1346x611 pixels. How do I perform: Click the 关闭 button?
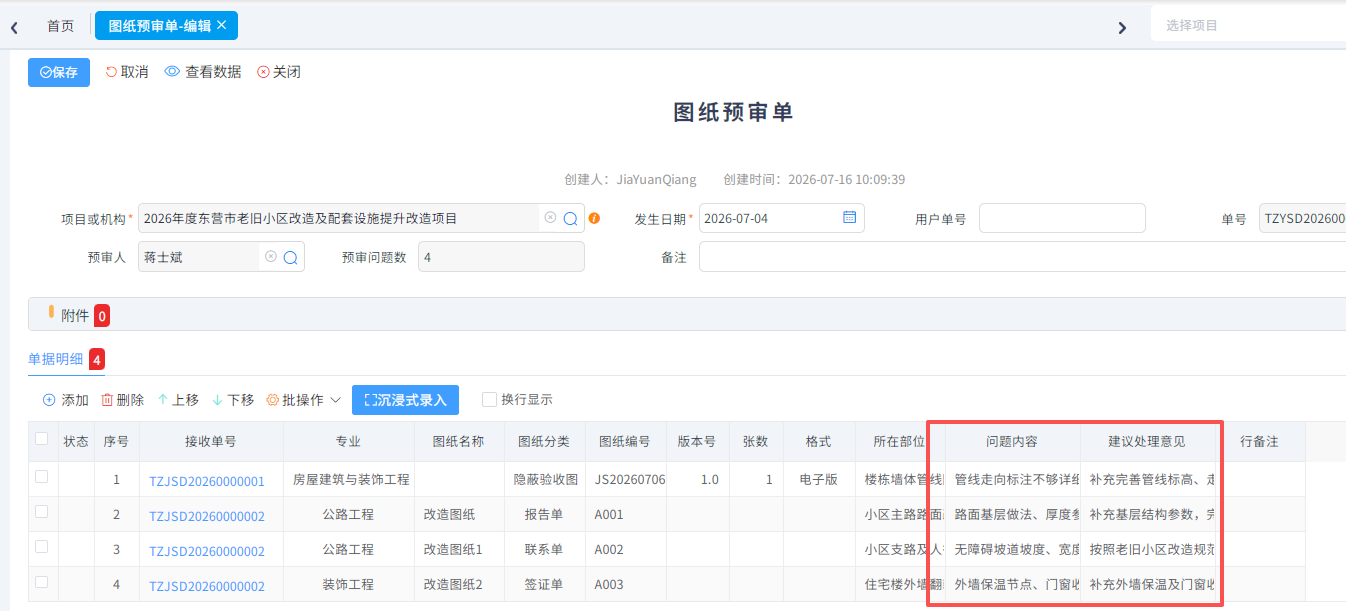pyautogui.click(x=279, y=72)
